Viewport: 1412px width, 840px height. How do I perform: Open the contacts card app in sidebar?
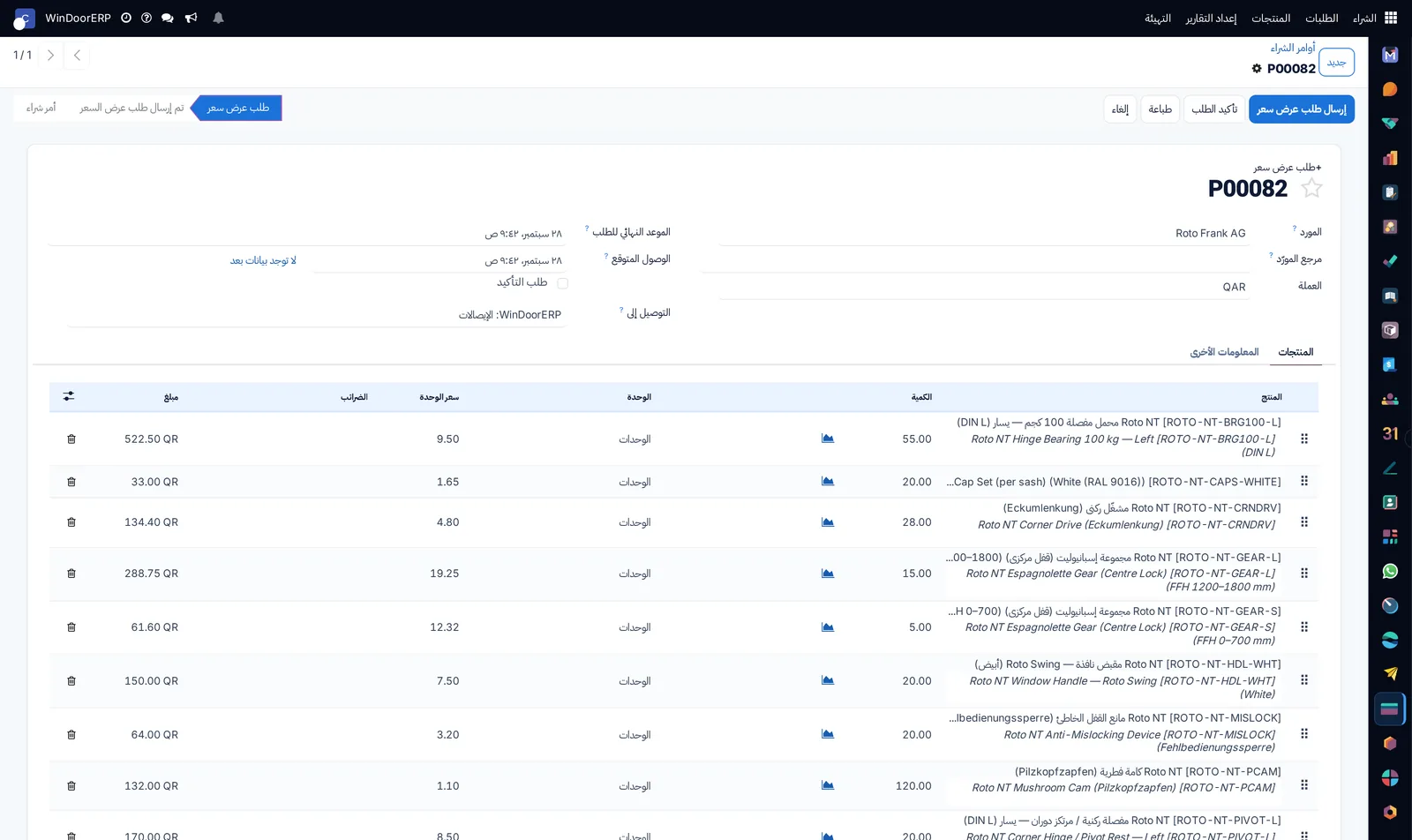coord(1390,502)
